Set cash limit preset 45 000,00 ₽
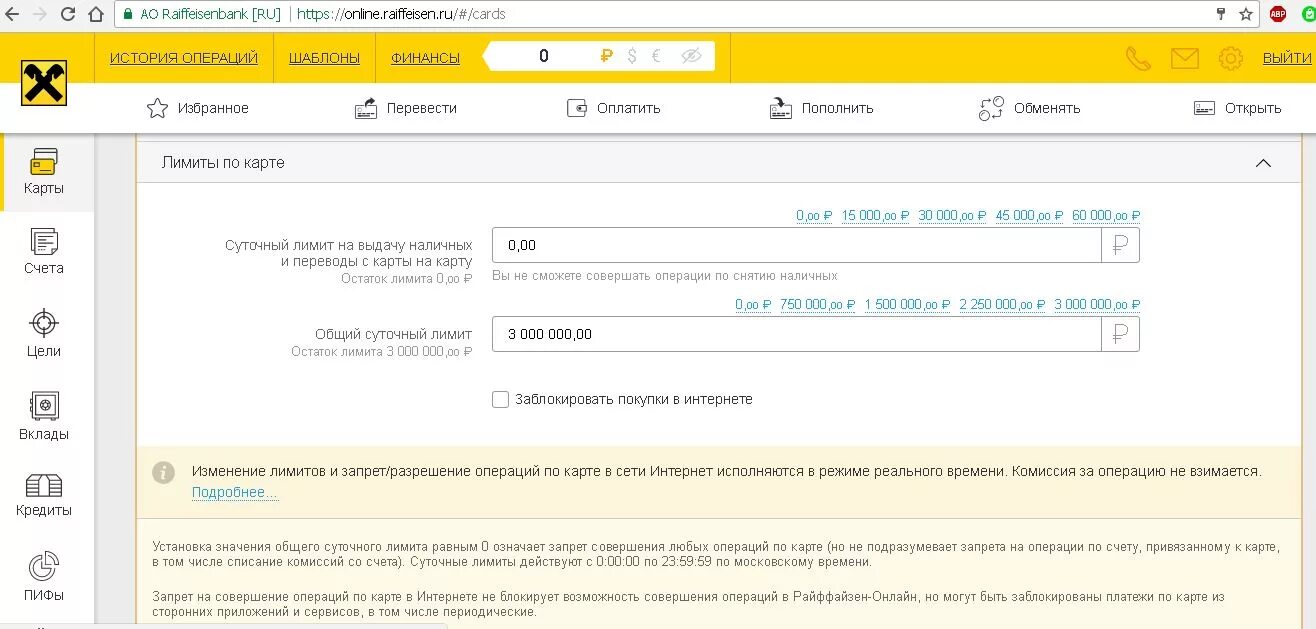 click(1030, 215)
